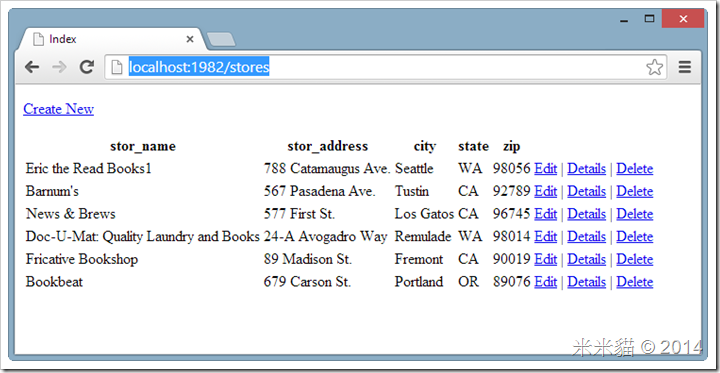Open the Chrome hamburger menu
Screen dimensions: 720x373
click(685, 68)
